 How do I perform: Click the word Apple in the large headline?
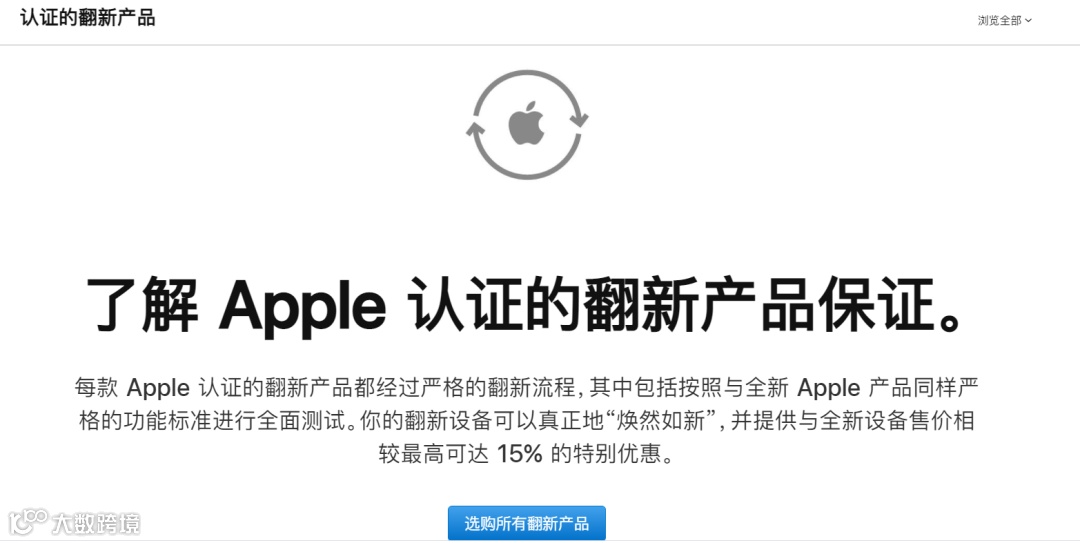pyautogui.click(x=302, y=306)
